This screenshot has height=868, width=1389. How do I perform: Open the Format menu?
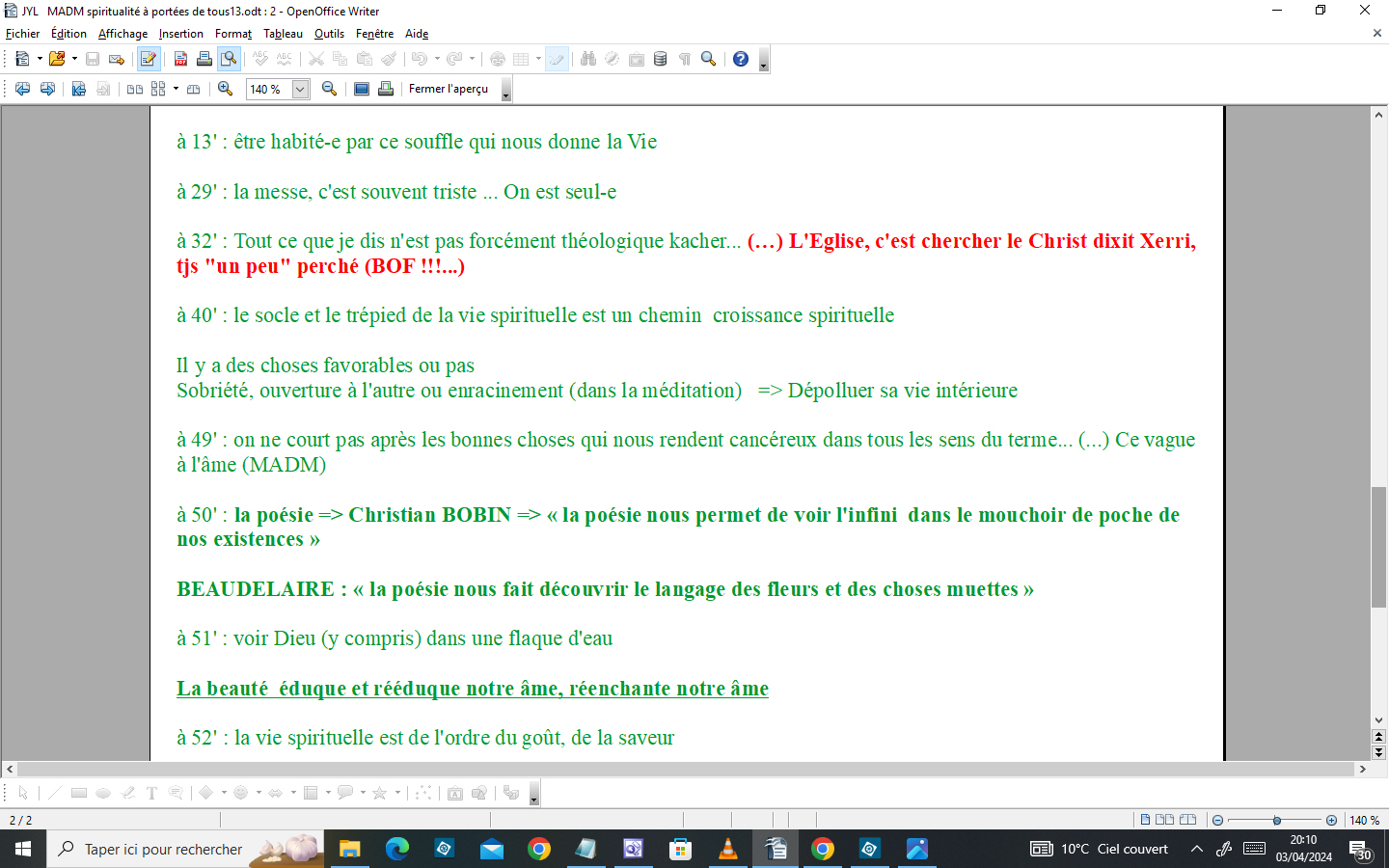point(233,34)
